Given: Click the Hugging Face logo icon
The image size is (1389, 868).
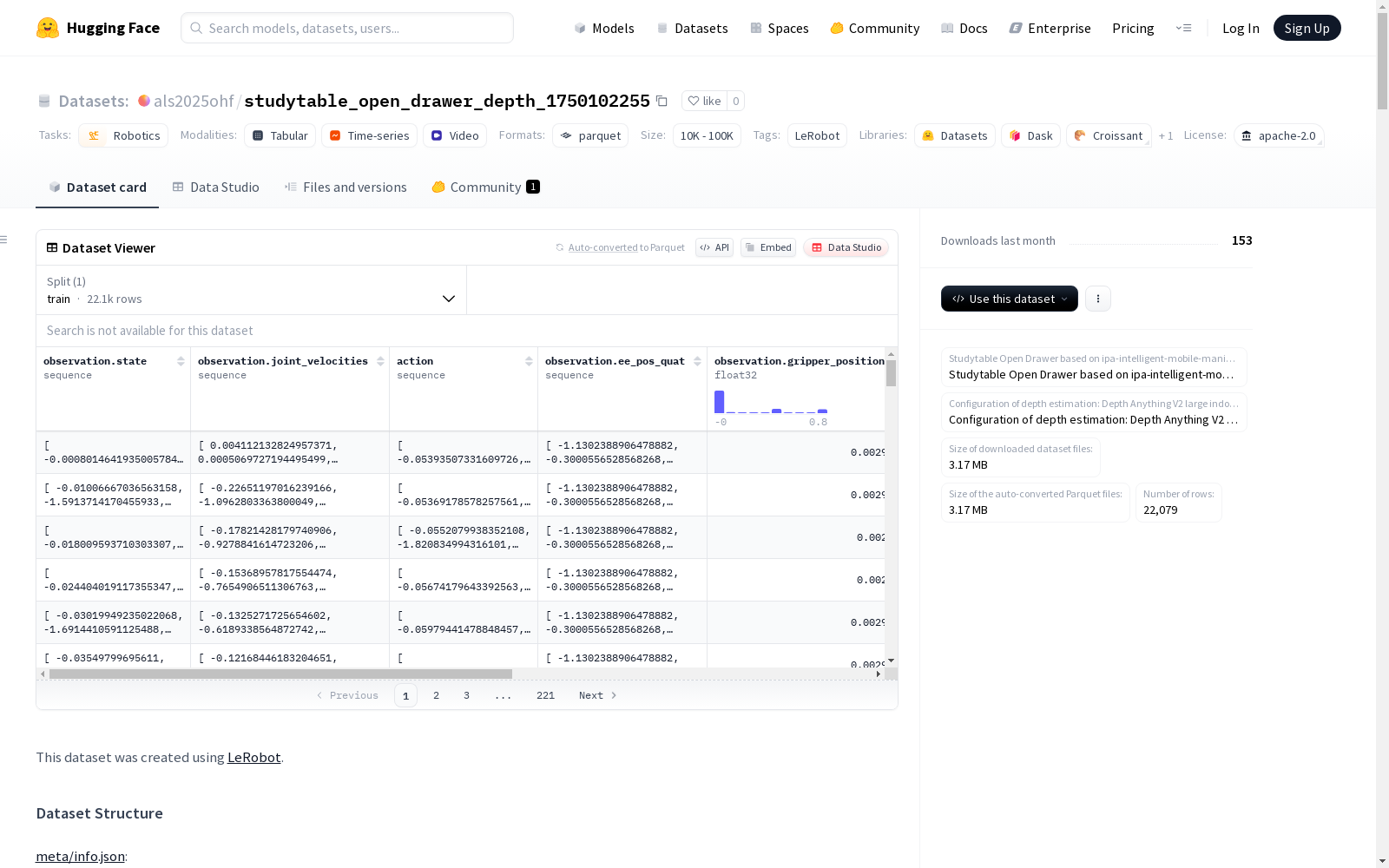Looking at the screenshot, I should click(x=48, y=28).
